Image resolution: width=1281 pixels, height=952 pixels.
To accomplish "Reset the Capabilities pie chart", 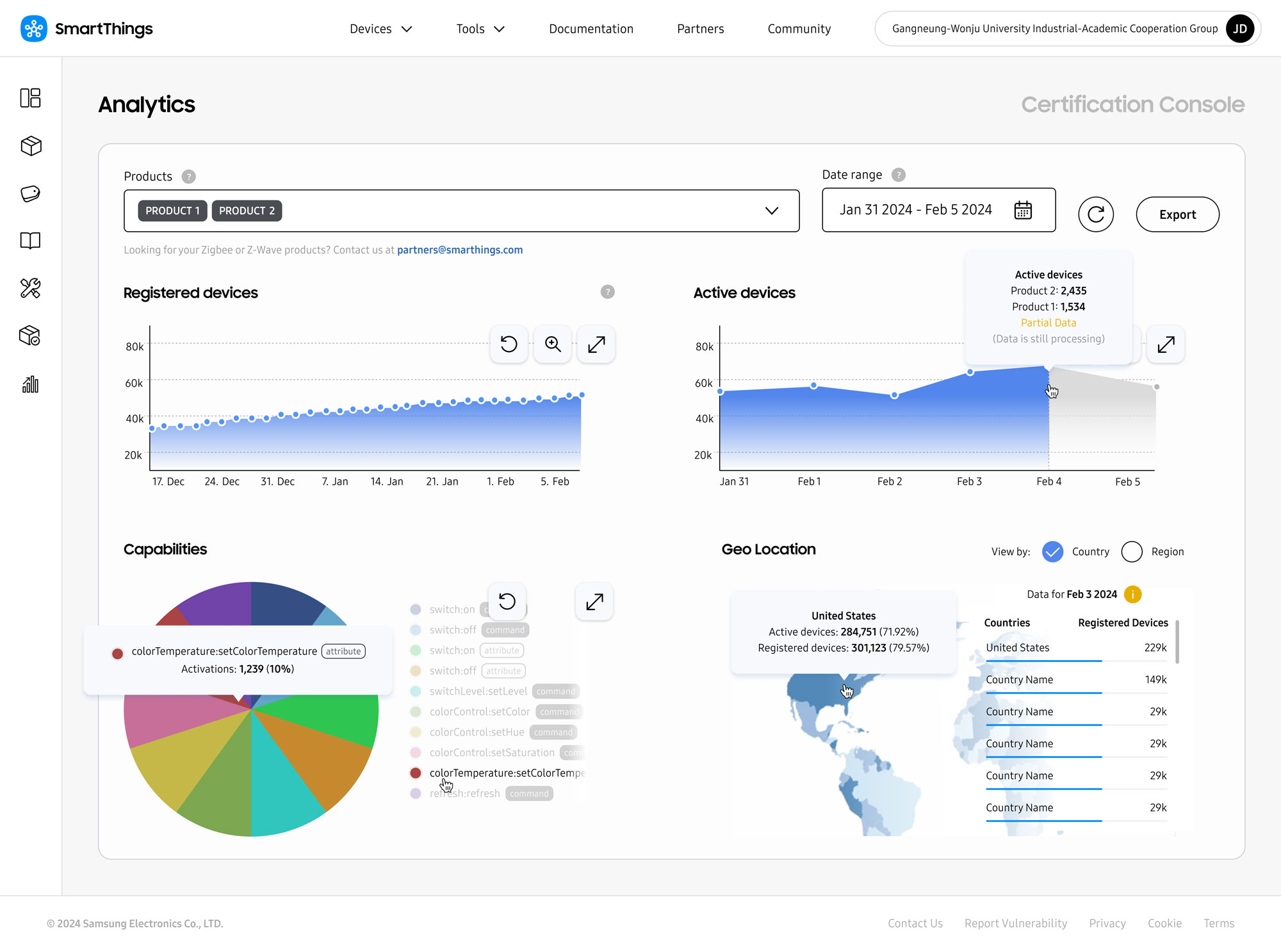I will pyautogui.click(x=507, y=602).
